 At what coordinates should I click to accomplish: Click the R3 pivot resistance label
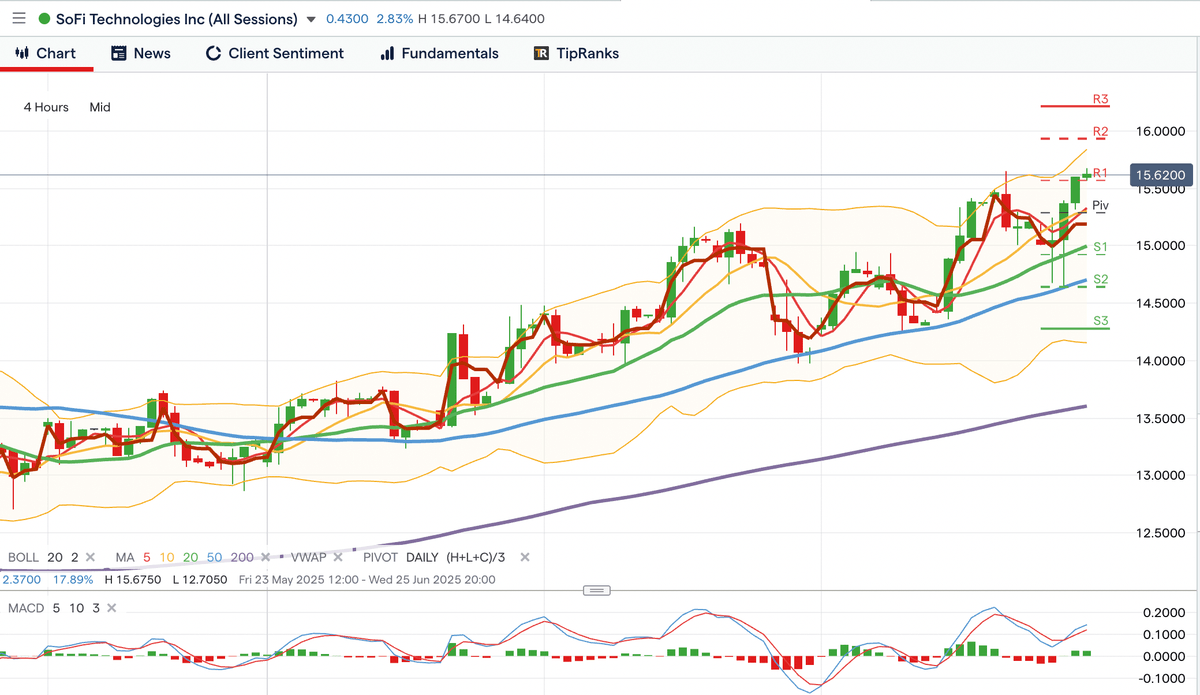(1100, 99)
